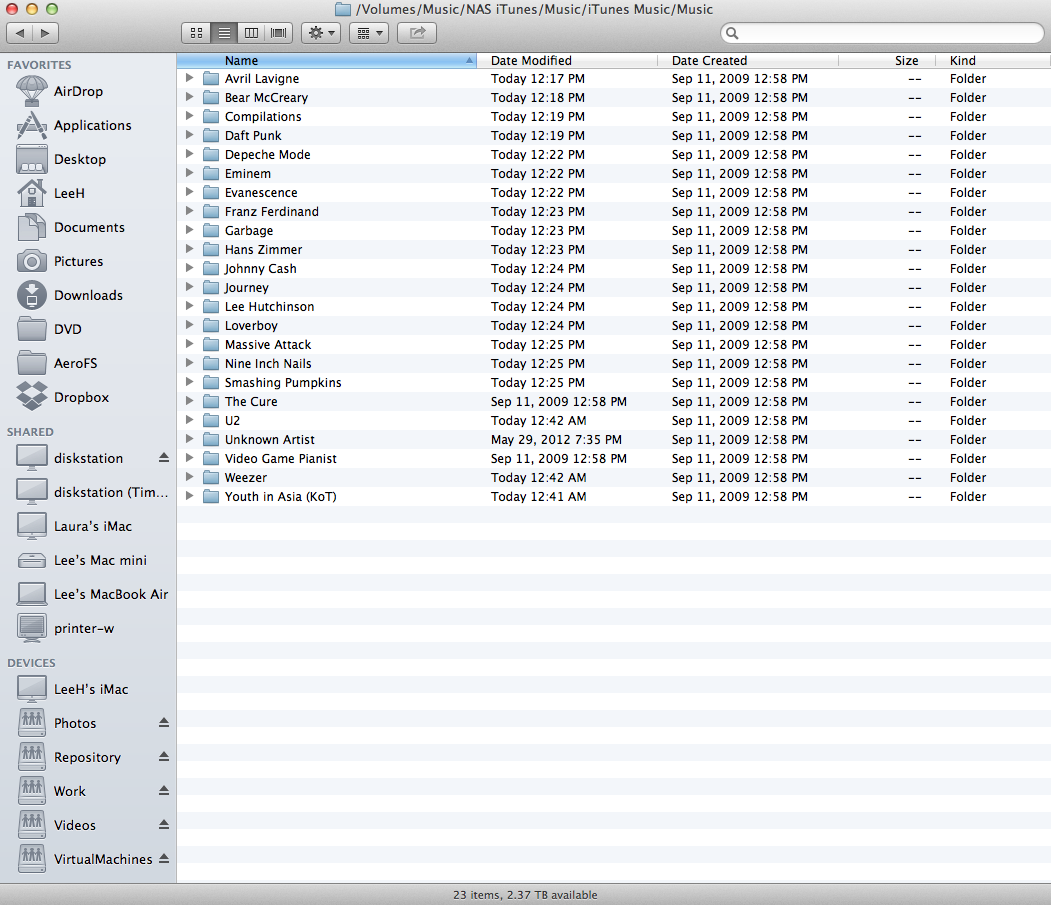This screenshot has height=905, width=1051.
Task: Switch to icon view
Action: (196, 33)
